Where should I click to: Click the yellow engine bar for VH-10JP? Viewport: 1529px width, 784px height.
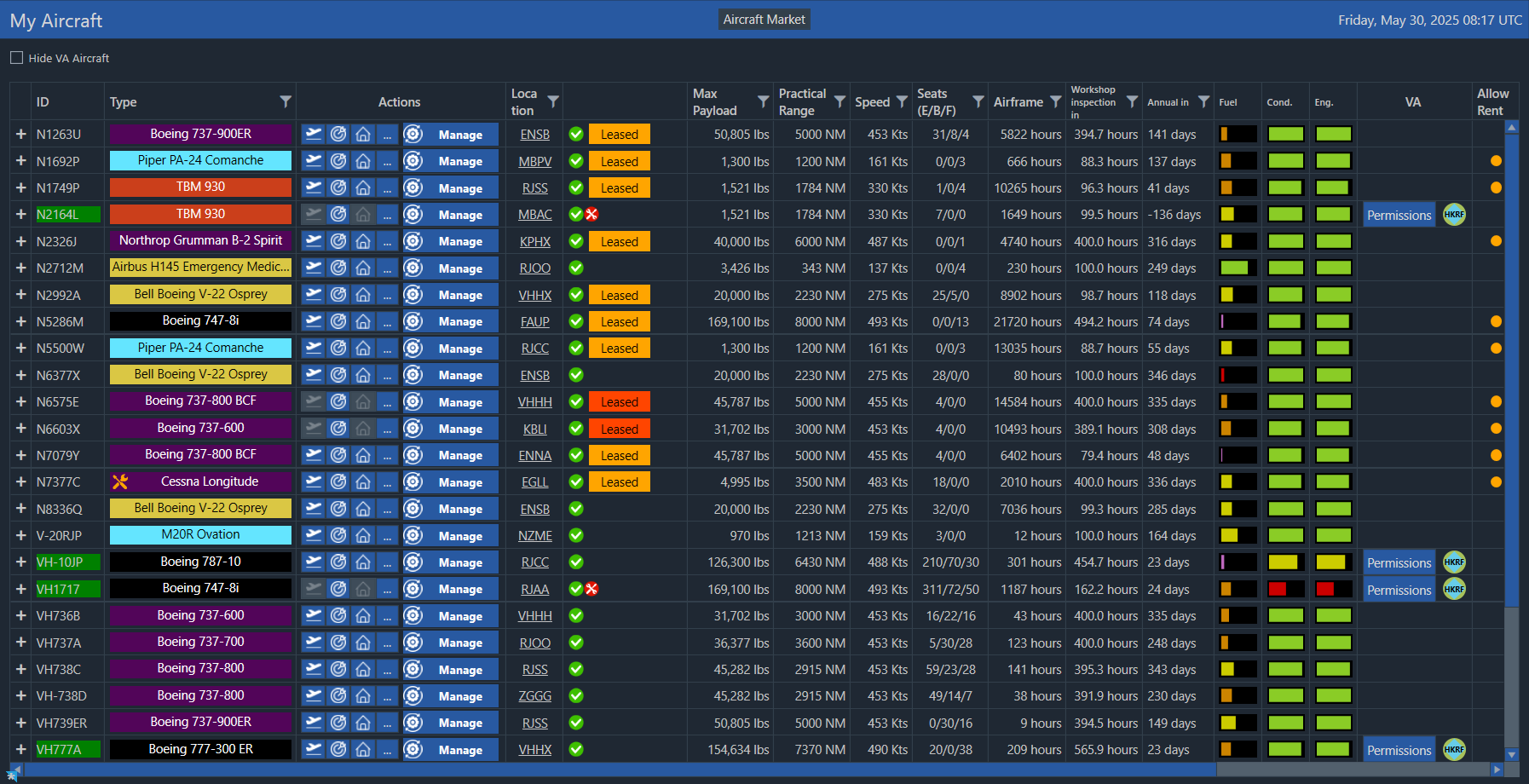click(1333, 562)
